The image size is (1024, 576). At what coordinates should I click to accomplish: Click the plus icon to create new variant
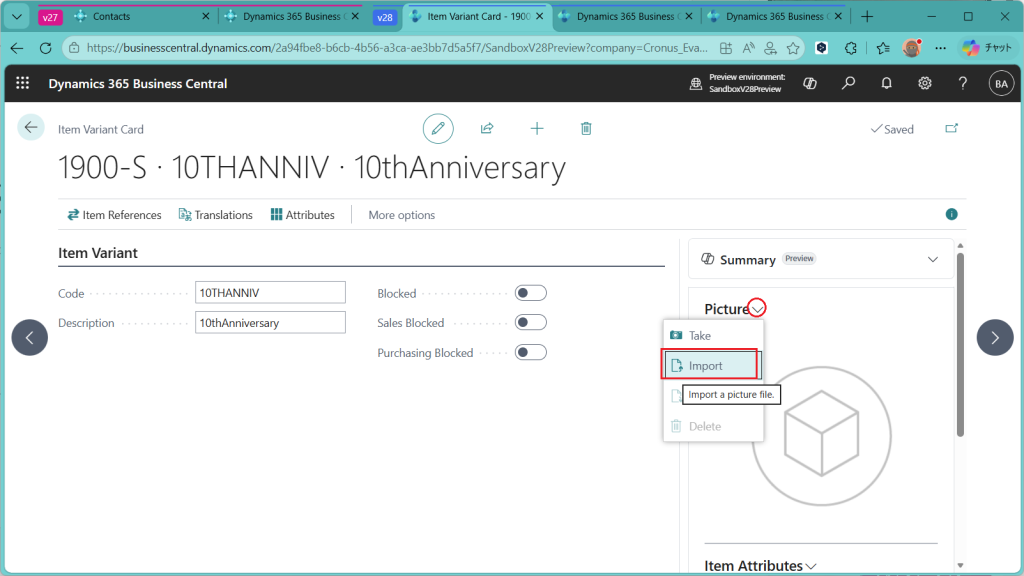pos(537,128)
